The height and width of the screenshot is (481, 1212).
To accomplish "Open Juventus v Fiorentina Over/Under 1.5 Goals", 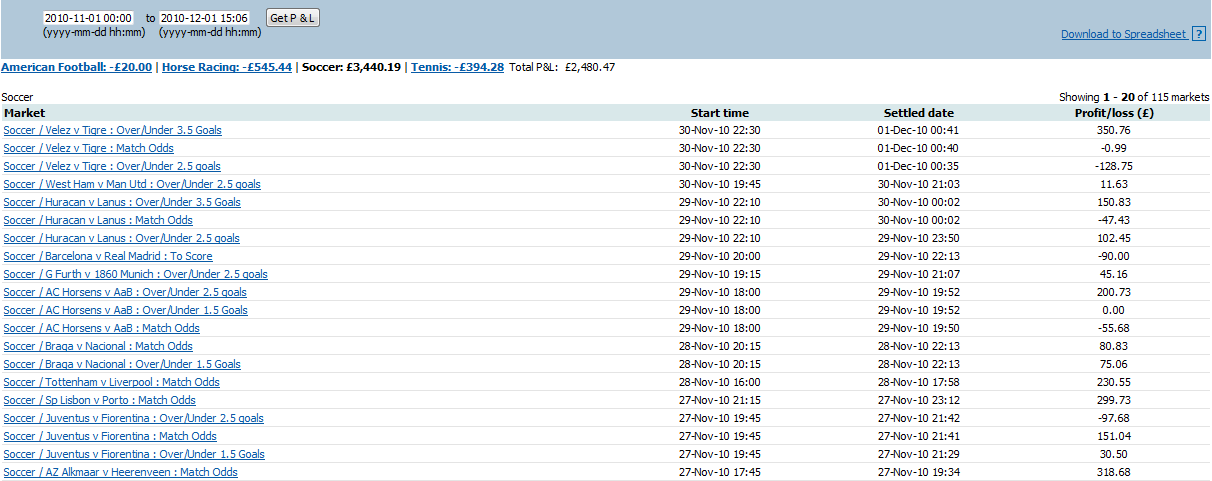I will tap(134, 454).
